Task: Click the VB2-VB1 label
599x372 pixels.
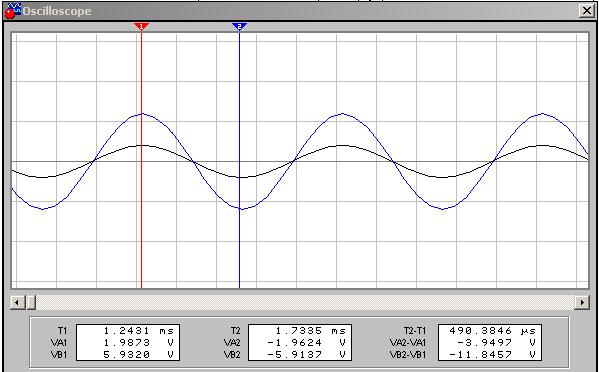Action: tap(408, 355)
